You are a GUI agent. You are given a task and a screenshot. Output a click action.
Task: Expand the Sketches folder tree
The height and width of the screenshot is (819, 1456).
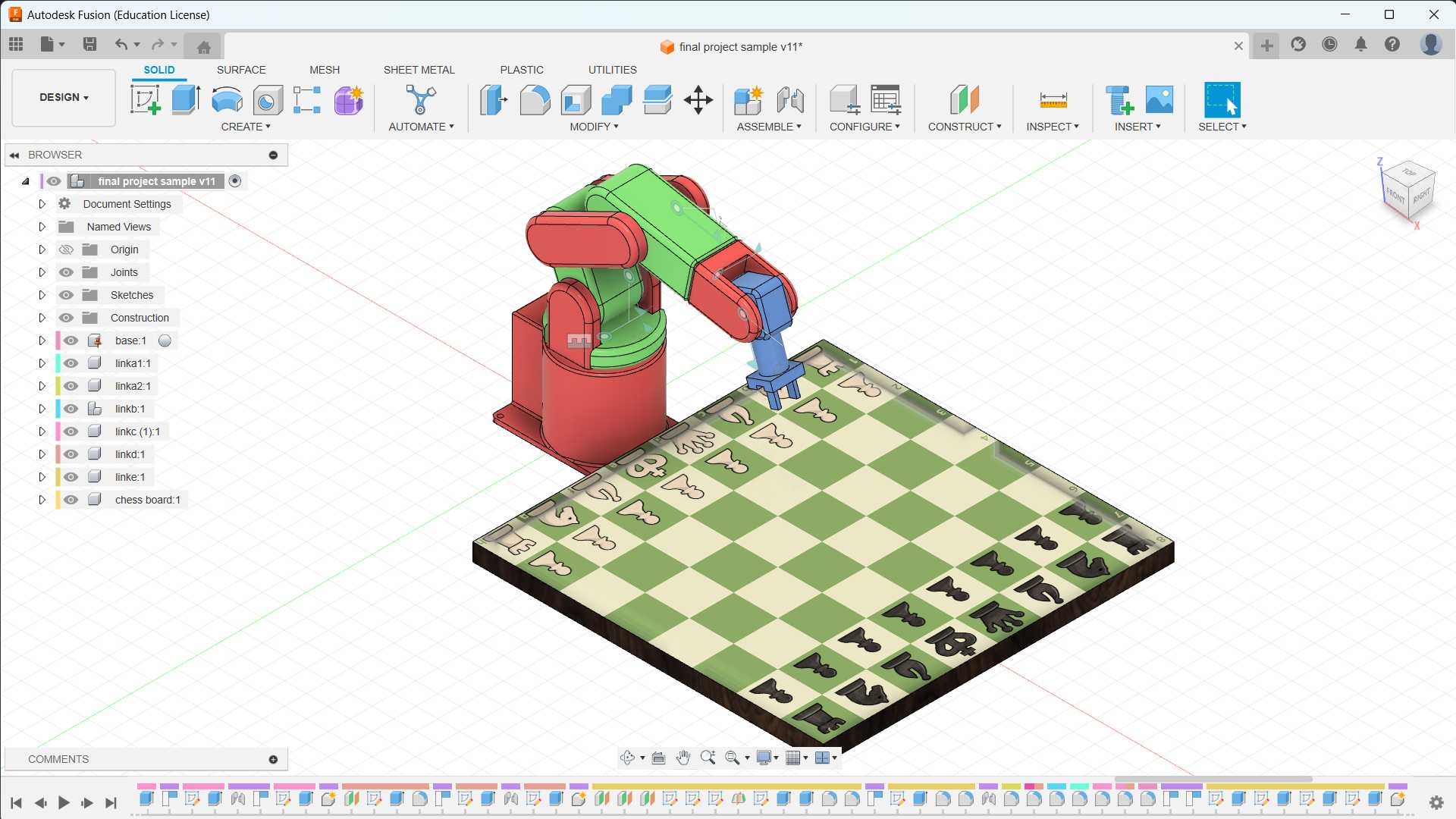point(42,295)
